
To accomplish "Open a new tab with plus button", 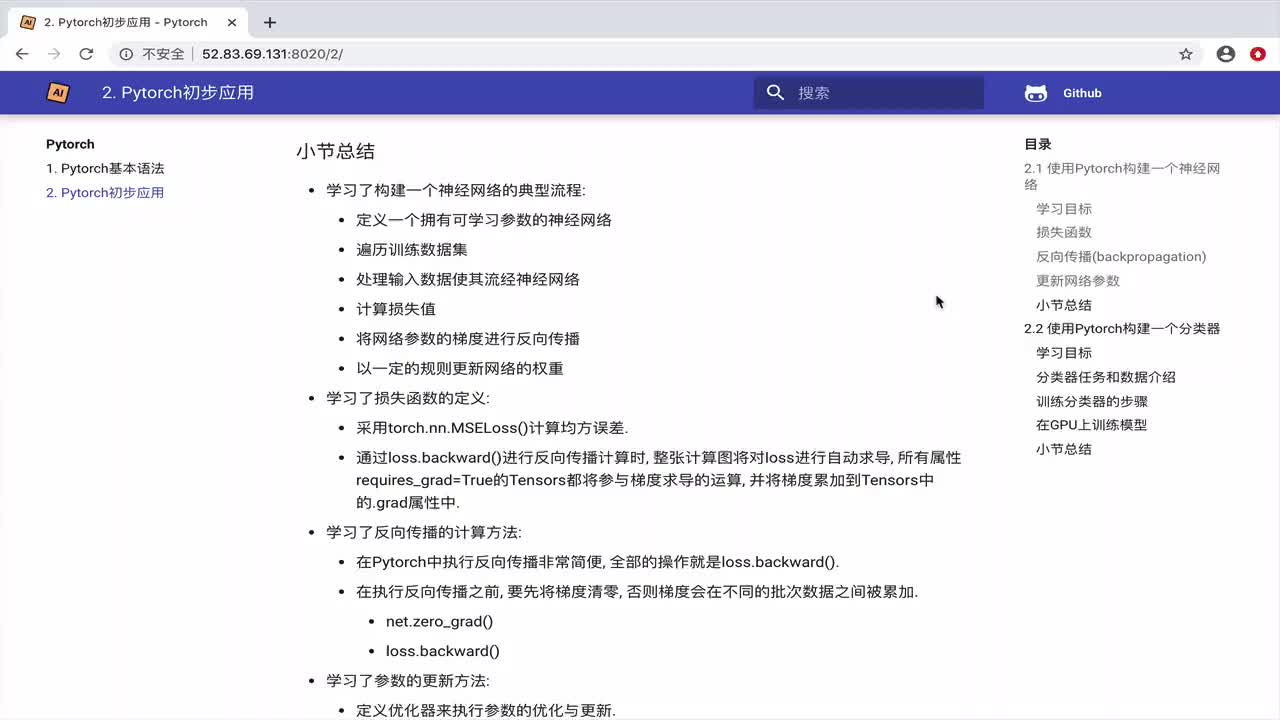I will click(269, 22).
